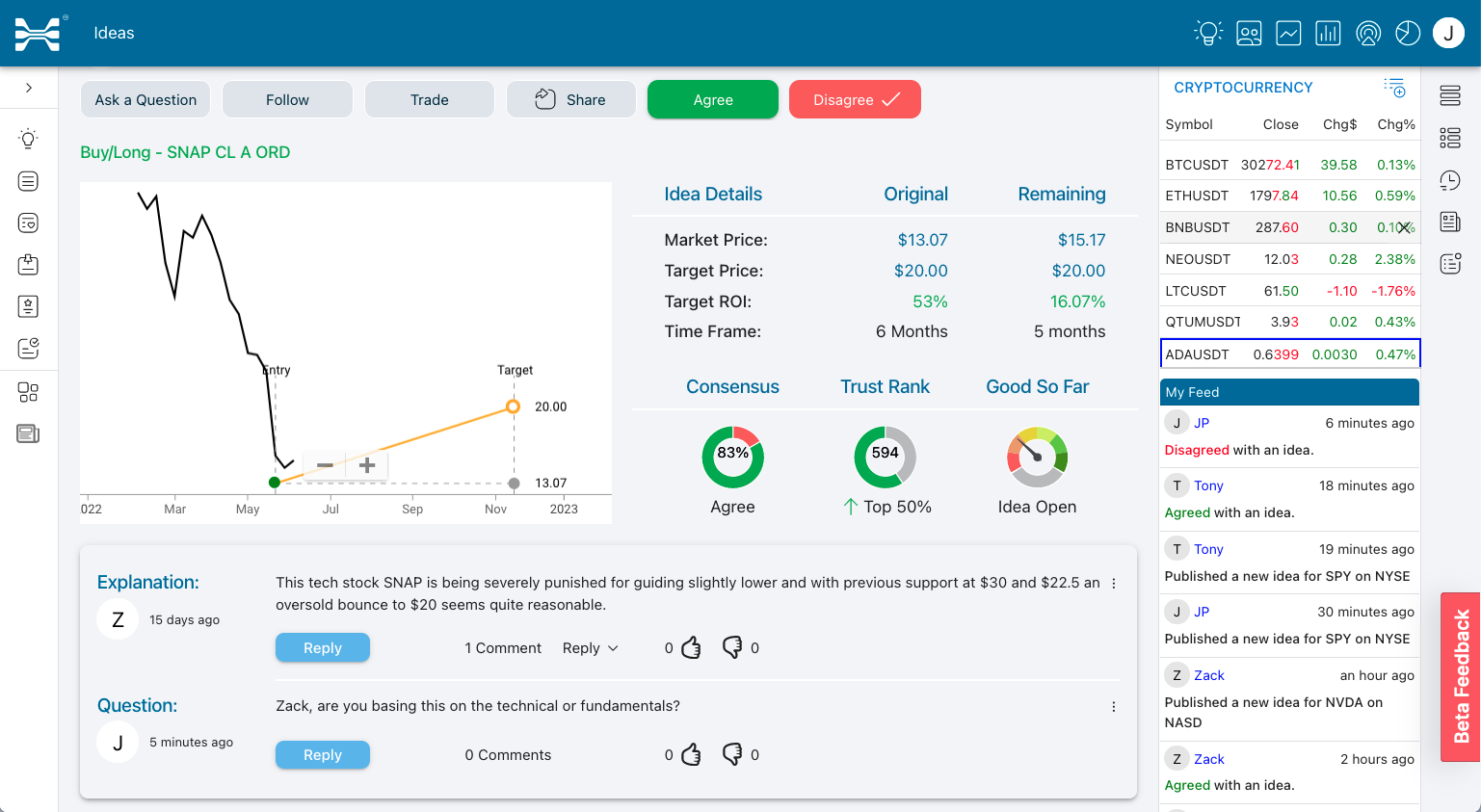Screen dimensions: 1481x812
Task: Click the news page icon in right sidebar
Action: [1450, 222]
